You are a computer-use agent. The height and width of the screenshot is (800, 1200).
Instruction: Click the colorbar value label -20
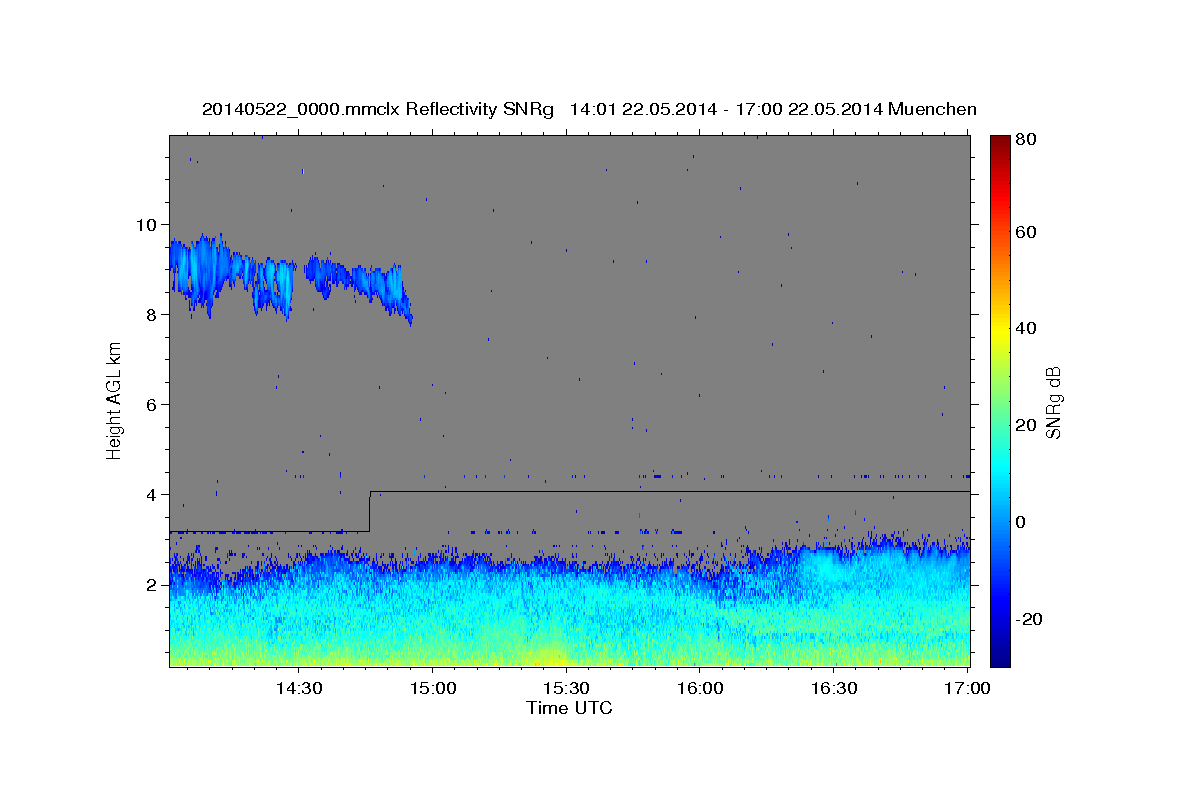click(1027, 619)
